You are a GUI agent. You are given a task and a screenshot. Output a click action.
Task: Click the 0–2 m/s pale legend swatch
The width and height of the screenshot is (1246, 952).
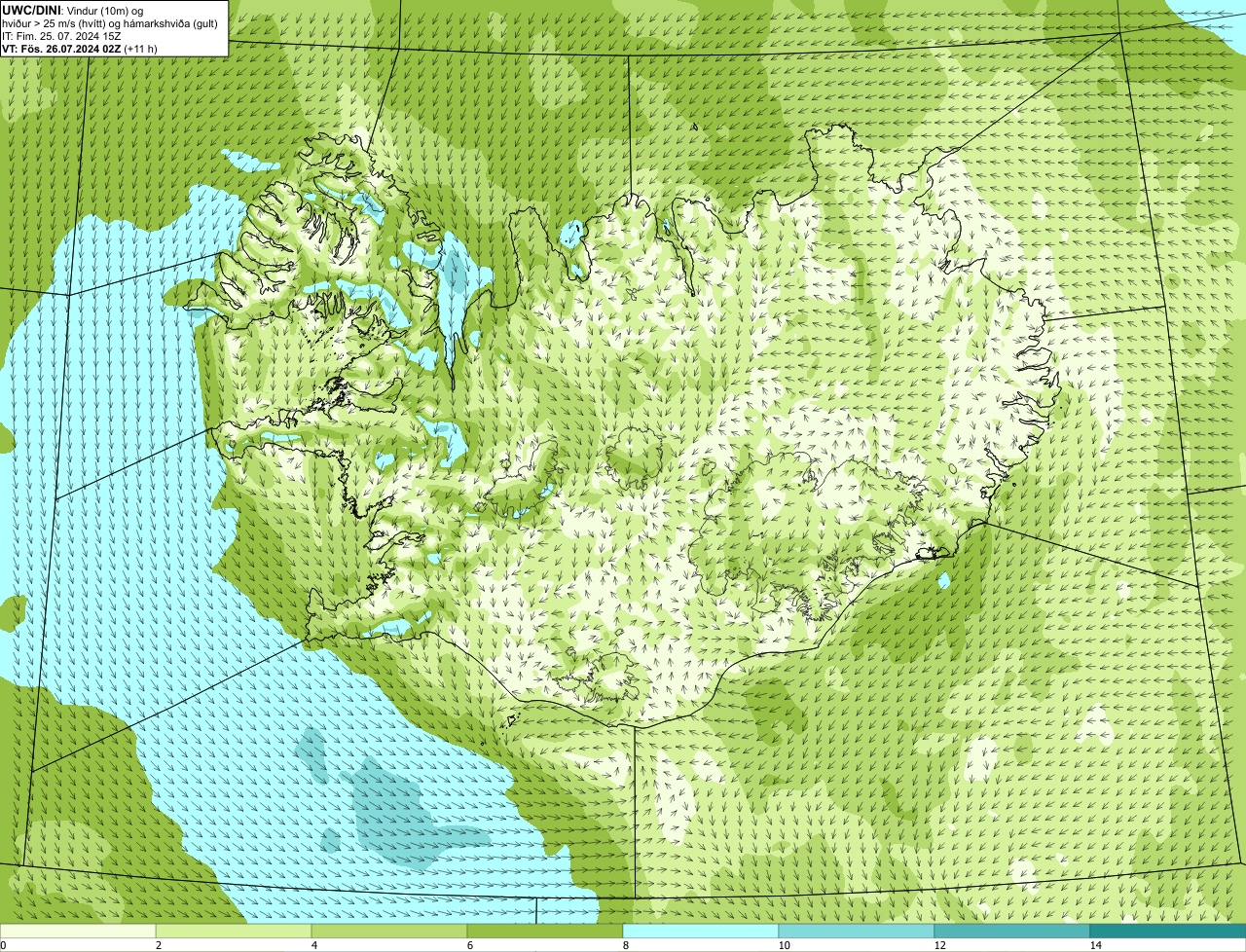[78, 931]
